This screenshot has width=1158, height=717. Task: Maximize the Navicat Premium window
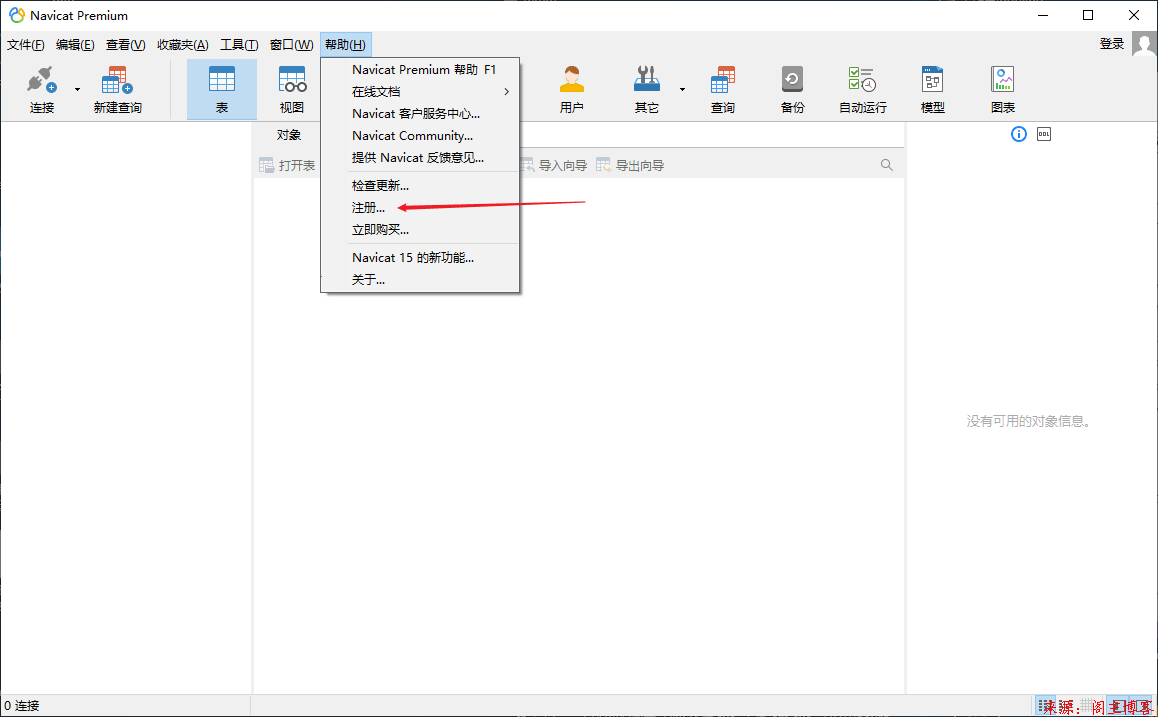coord(1088,16)
